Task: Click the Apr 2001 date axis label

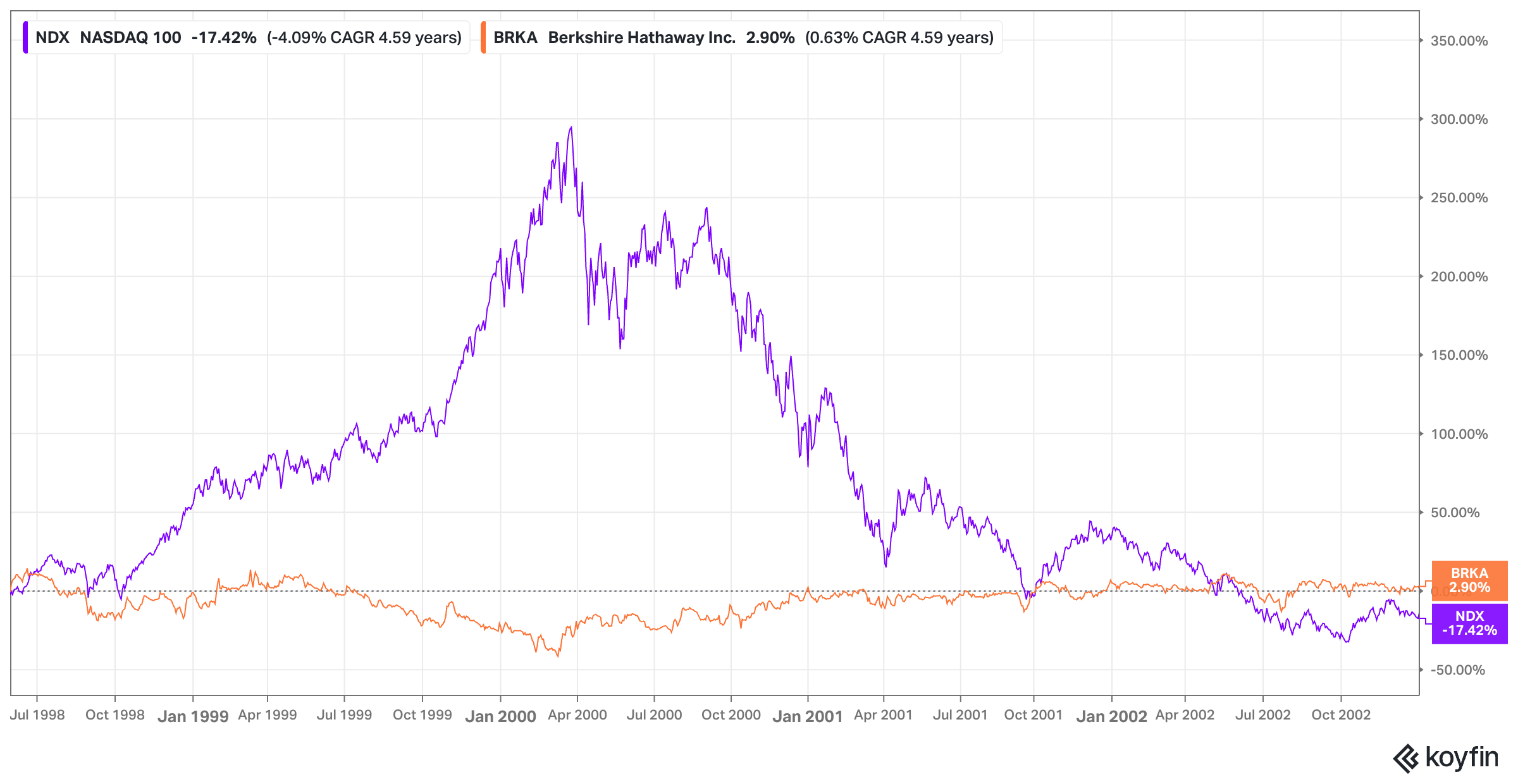Action: click(x=883, y=715)
